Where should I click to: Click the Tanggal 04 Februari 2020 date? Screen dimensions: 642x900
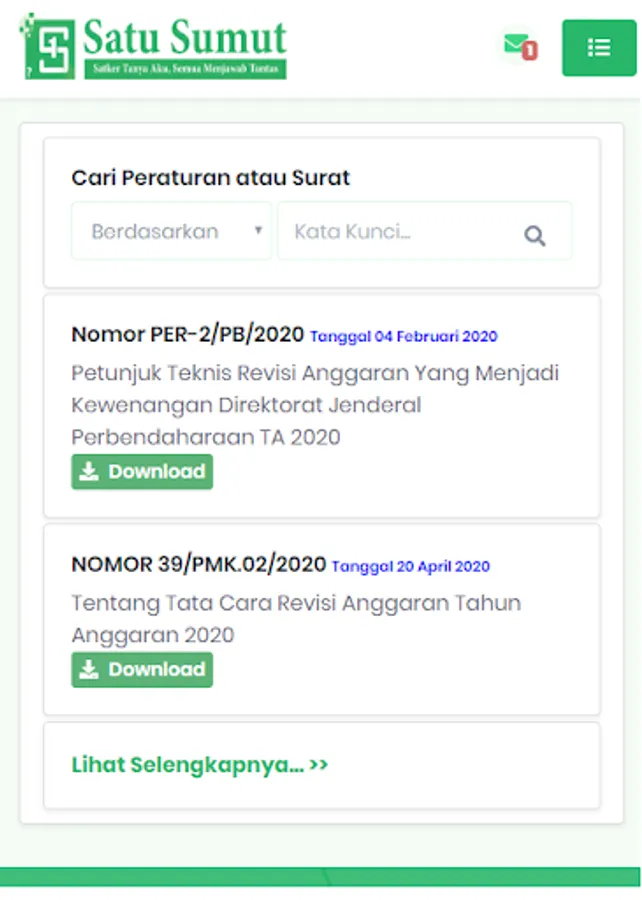(403, 337)
